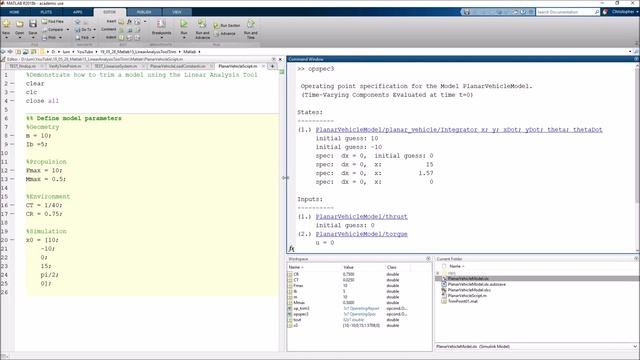Screen dimensions: 640x360
Task: Select PlanarVehicleModel.slx.autosave file
Action: (x=476, y=284)
